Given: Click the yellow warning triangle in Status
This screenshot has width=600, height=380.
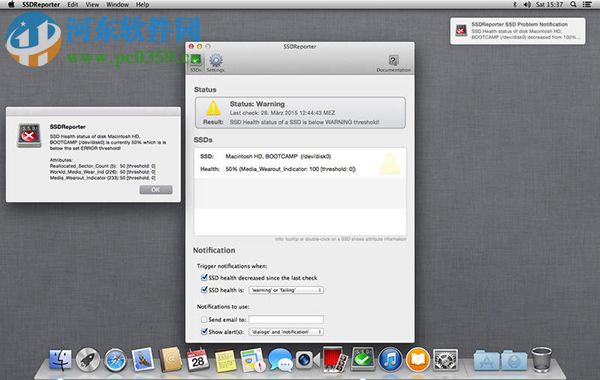Looking at the screenshot, I should click(213, 108).
